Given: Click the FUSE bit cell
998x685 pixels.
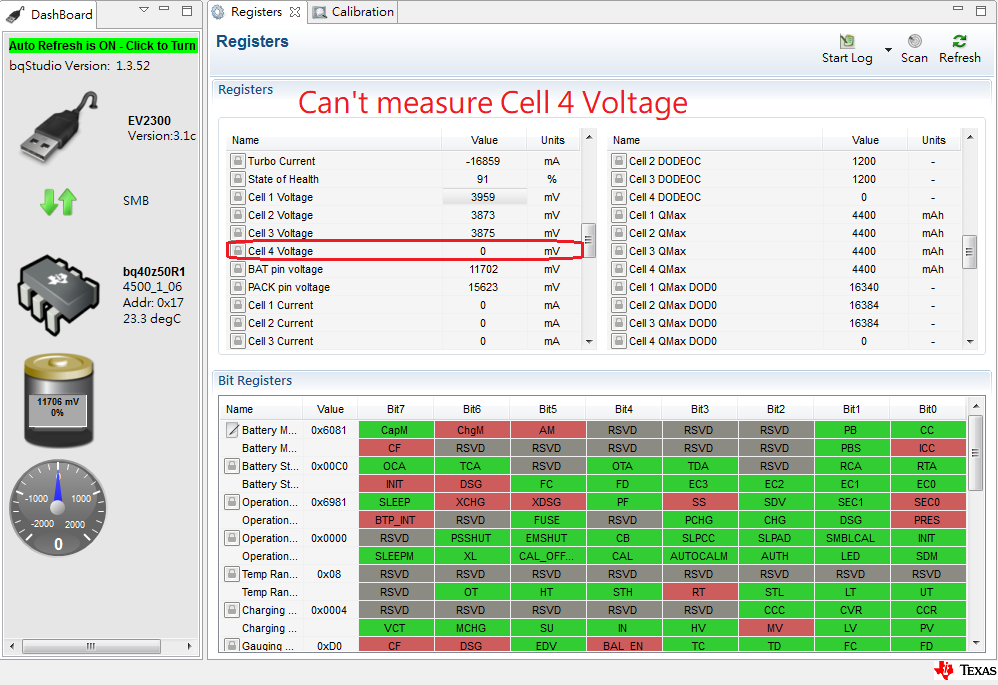Looking at the screenshot, I should tap(547, 520).
